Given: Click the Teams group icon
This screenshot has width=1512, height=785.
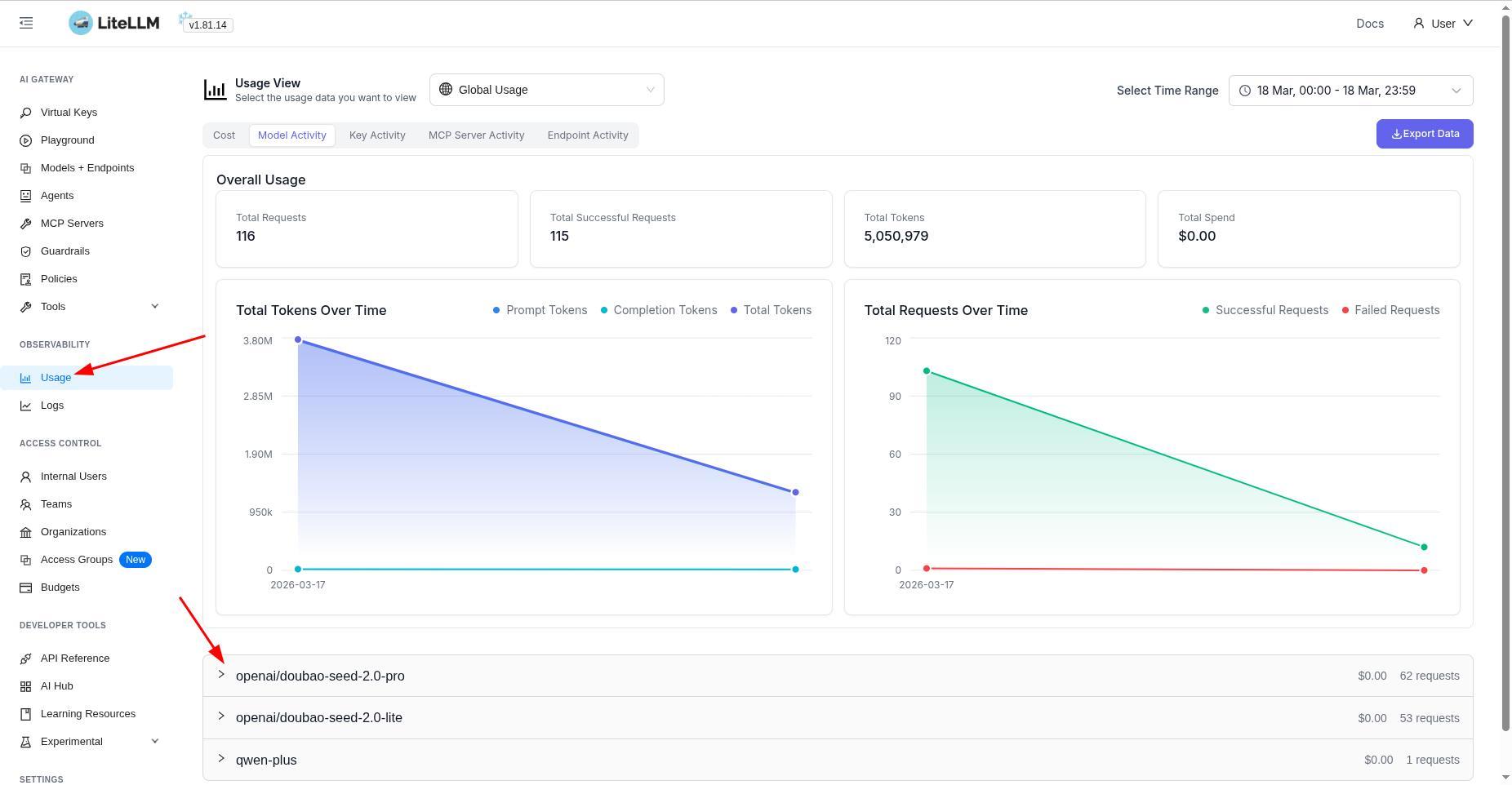Looking at the screenshot, I should (x=25, y=504).
